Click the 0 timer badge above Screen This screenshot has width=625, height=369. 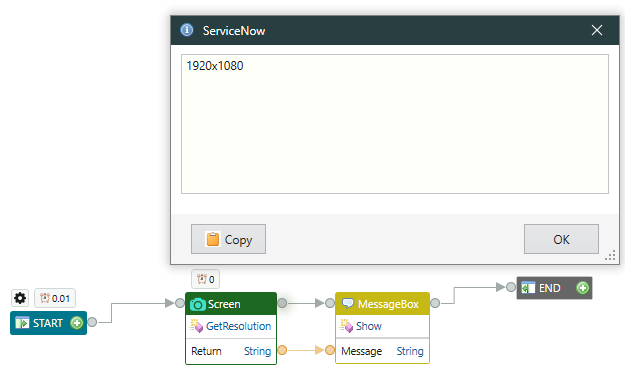pyautogui.click(x=206, y=279)
